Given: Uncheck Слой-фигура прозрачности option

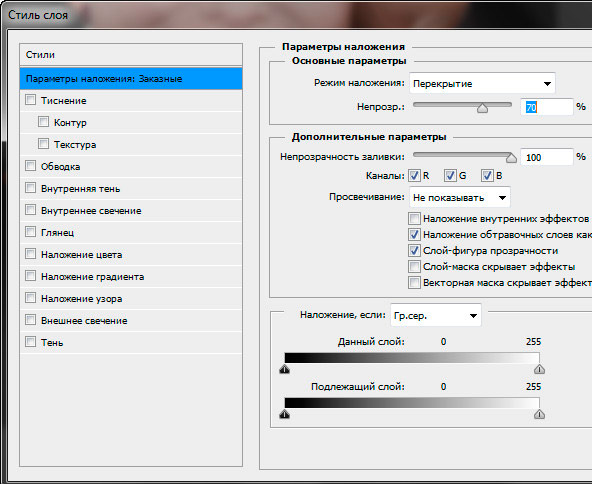Looking at the screenshot, I should [x=414, y=250].
